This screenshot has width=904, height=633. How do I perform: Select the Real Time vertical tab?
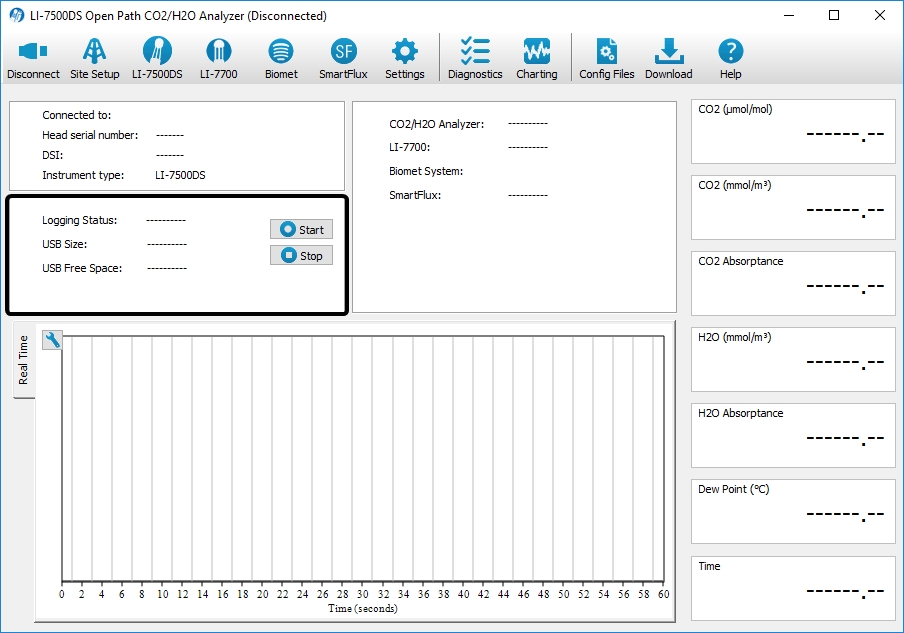pos(23,360)
